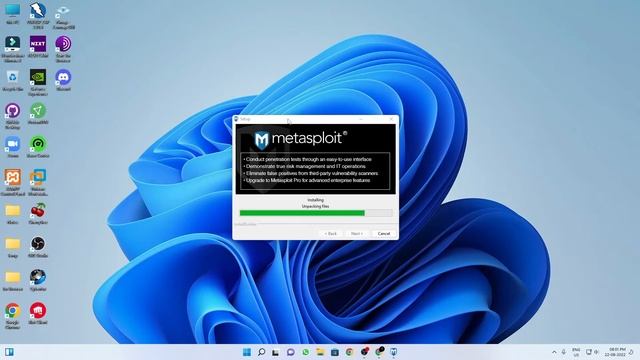Launch GeForce Experience from desktop
The image size is (640, 360).
pyautogui.click(x=38, y=82)
